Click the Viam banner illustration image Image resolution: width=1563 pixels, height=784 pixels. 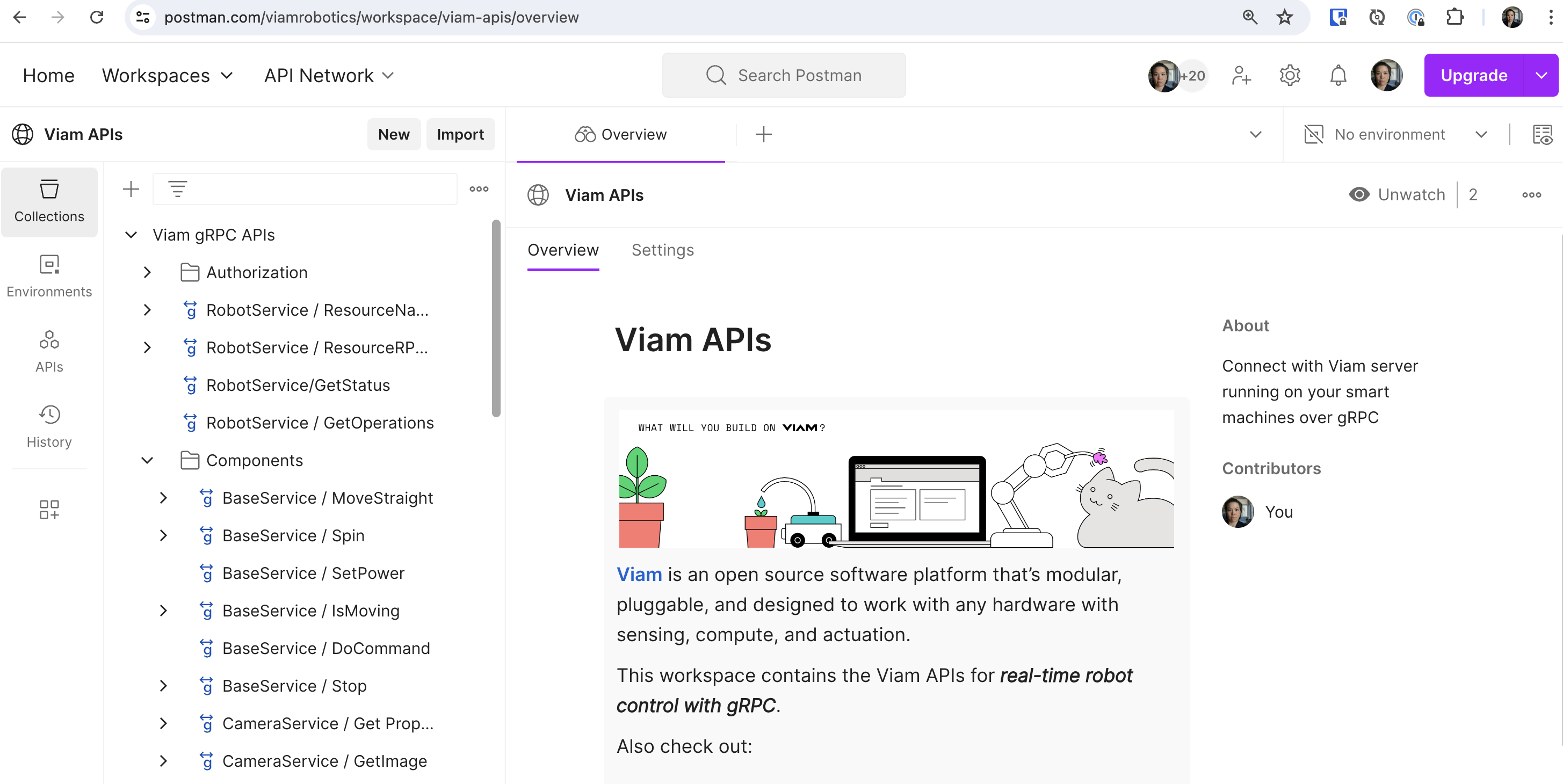click(896, 479)
